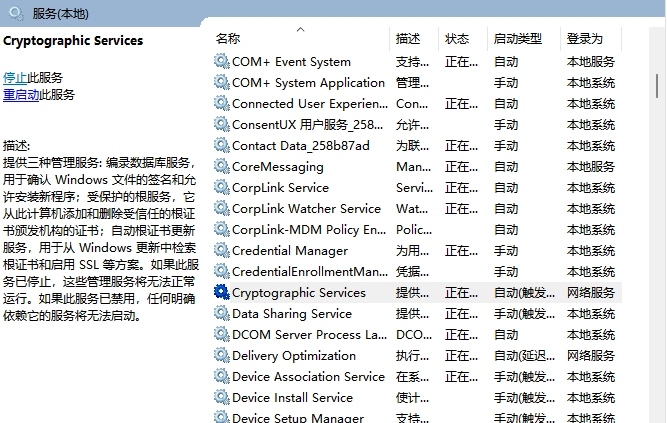Screen dimensions: 667x423
Task: Click the gear icon beside COM+ Event System
Action: point(221,62)
